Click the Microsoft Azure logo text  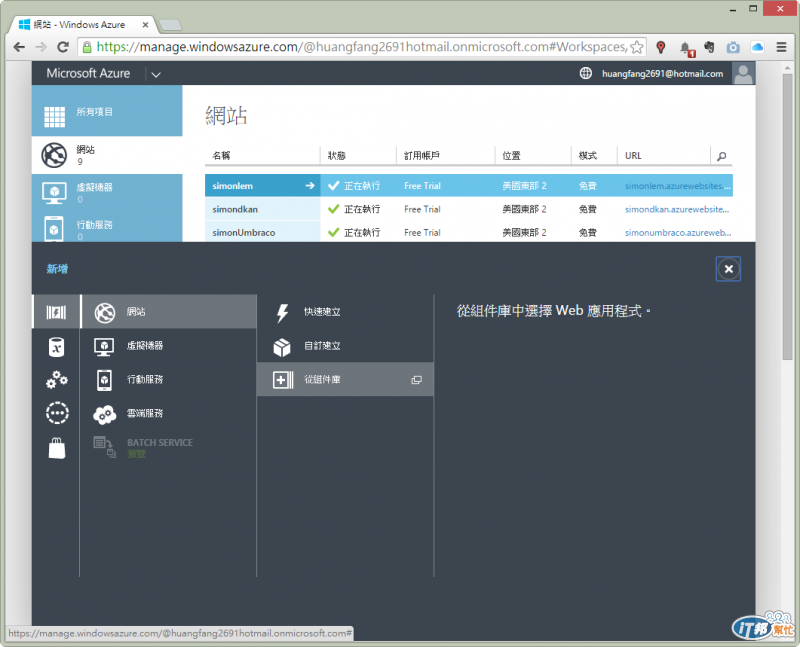point(88,73)
